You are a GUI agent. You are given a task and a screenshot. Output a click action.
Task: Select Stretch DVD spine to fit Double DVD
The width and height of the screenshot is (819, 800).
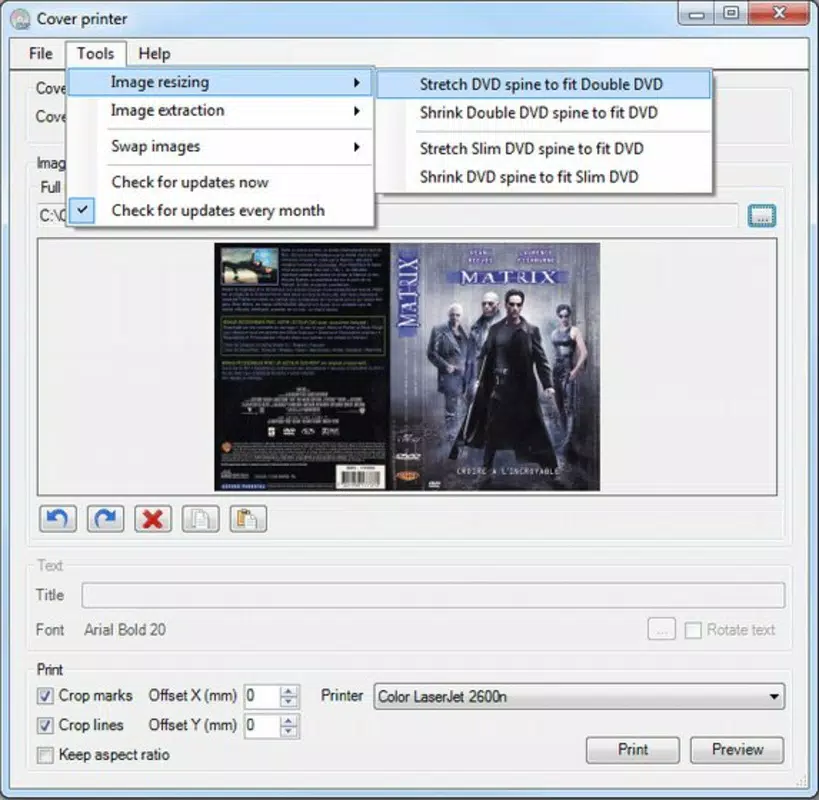544,84
